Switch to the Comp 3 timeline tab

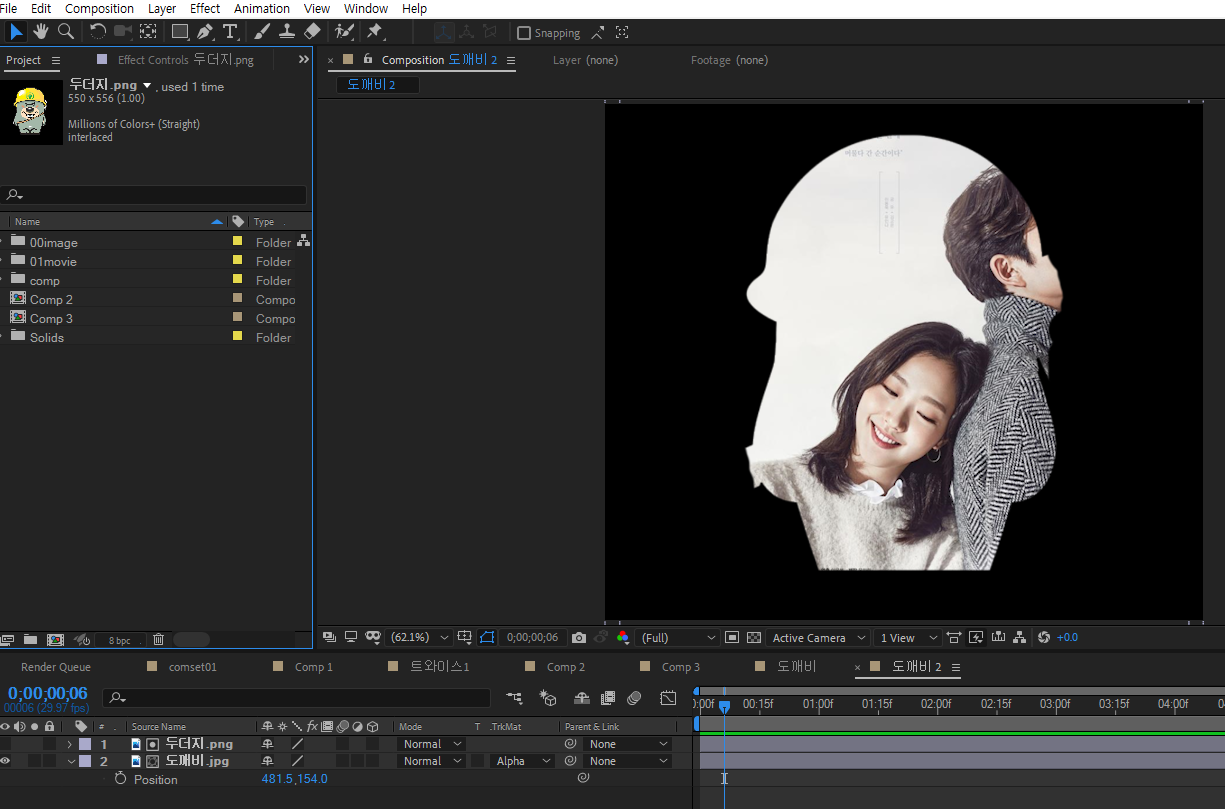[x=680, y=667]
